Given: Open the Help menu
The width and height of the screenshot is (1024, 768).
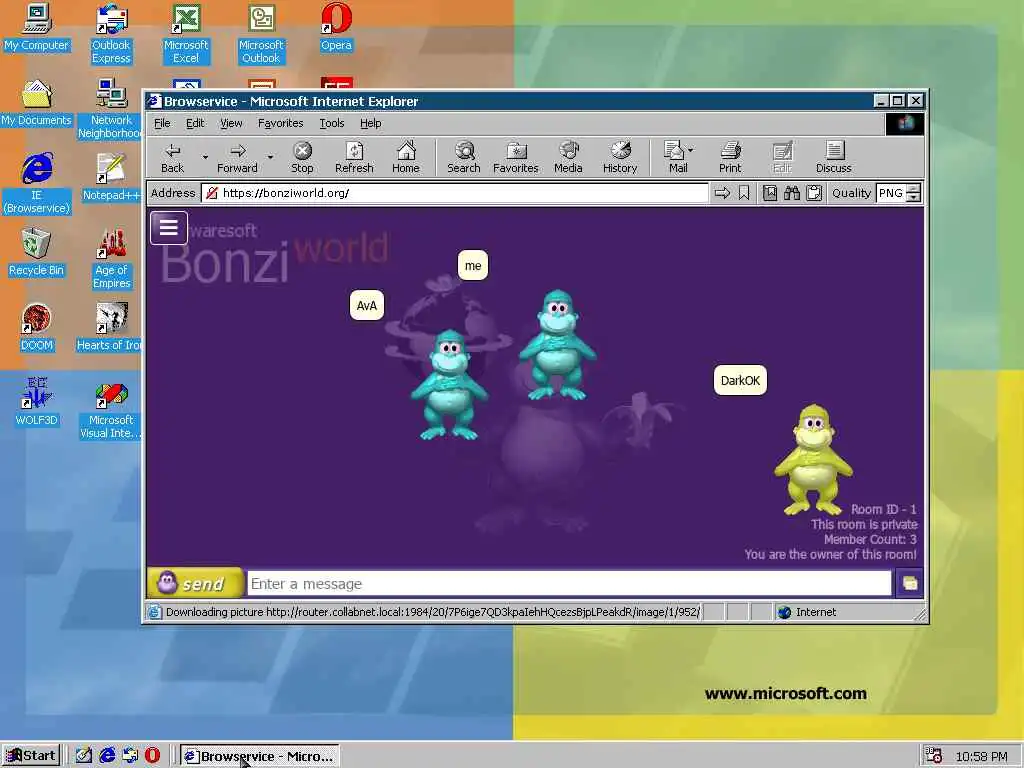Looking at the screenshot, I should (370, 123).
